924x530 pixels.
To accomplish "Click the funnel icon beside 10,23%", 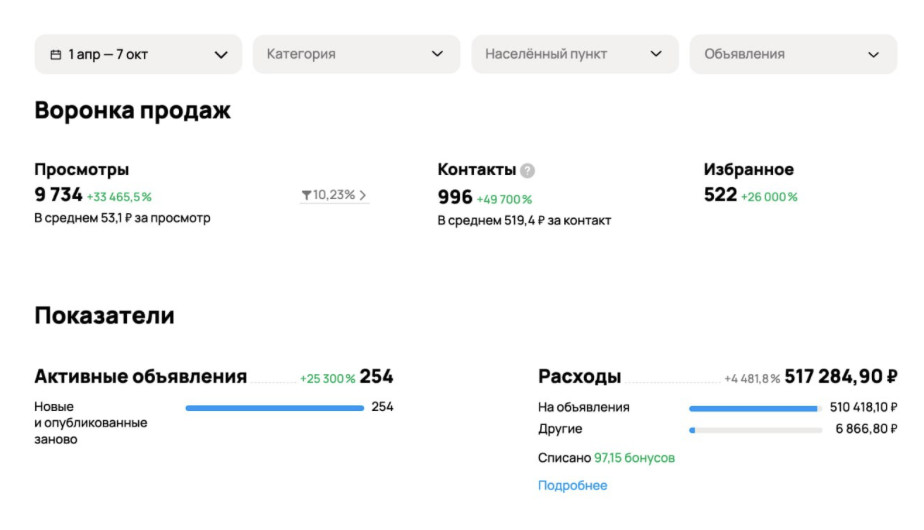I will (x=306, y=196).
